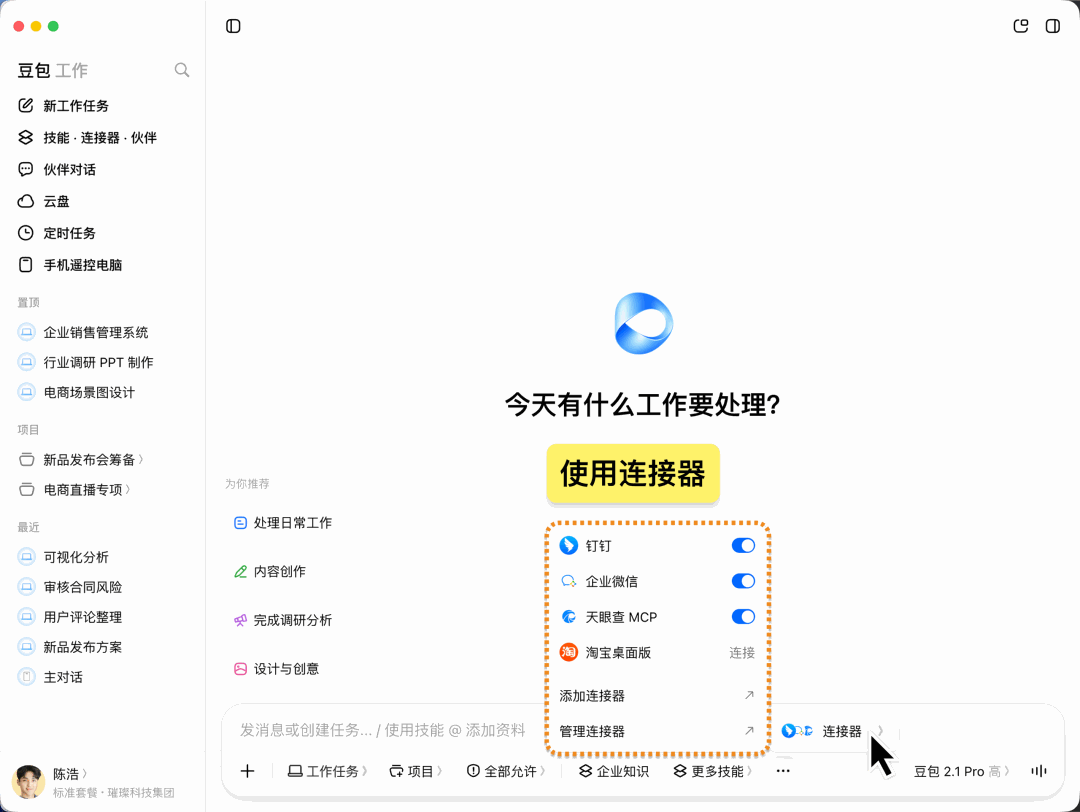
Task: Open the 豆包 2.1 Pro model selector
Action: (x=962, y=771)
